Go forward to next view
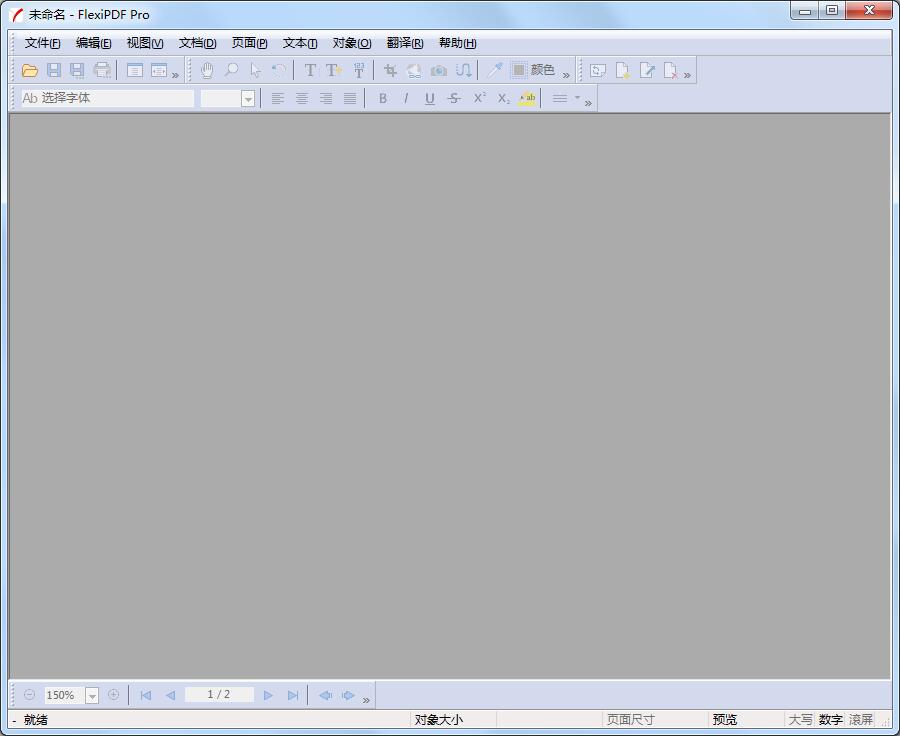Viewport: 900px width, 736px height. [x=348, y=695]
